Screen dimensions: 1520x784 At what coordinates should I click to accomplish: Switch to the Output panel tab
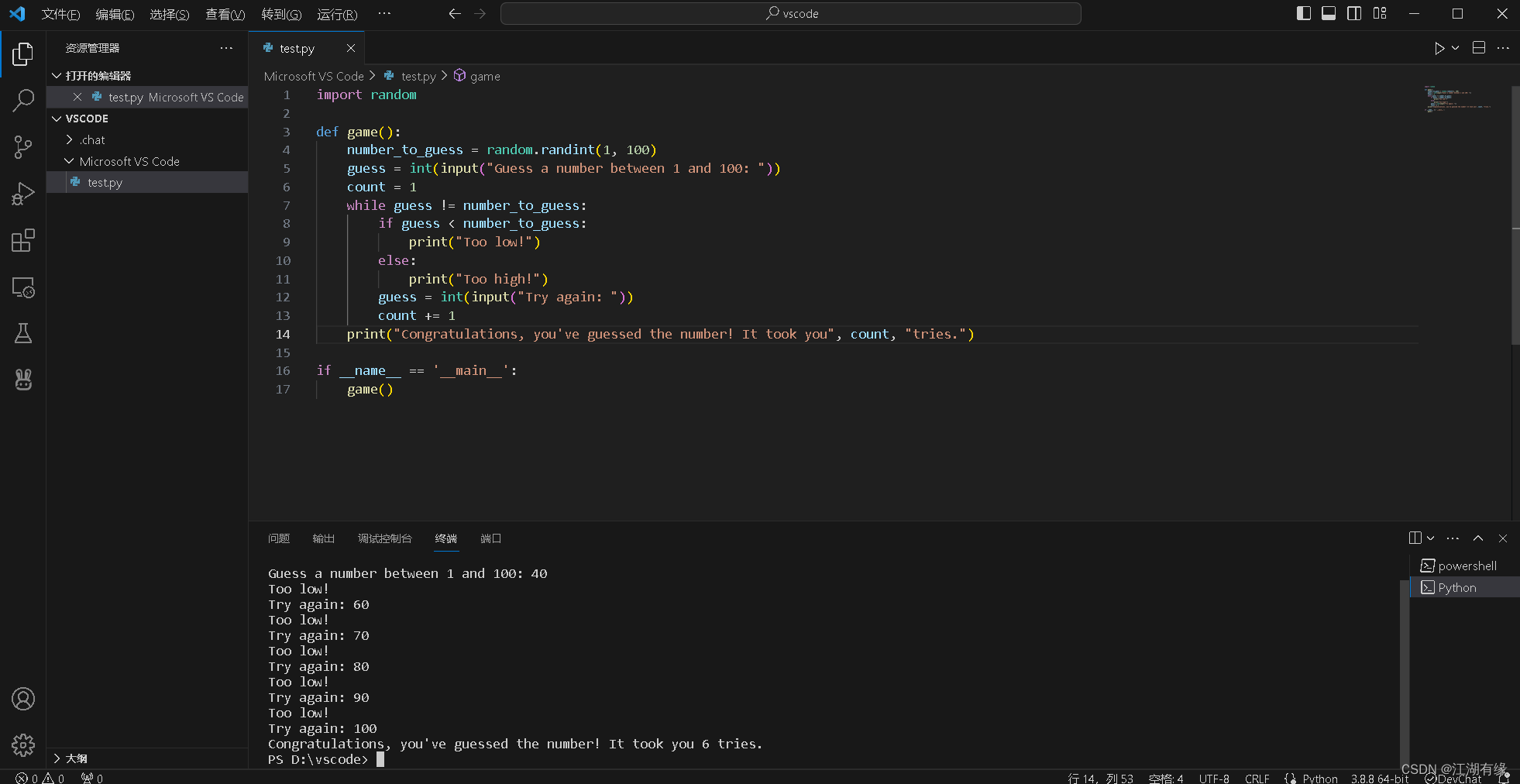323,538
